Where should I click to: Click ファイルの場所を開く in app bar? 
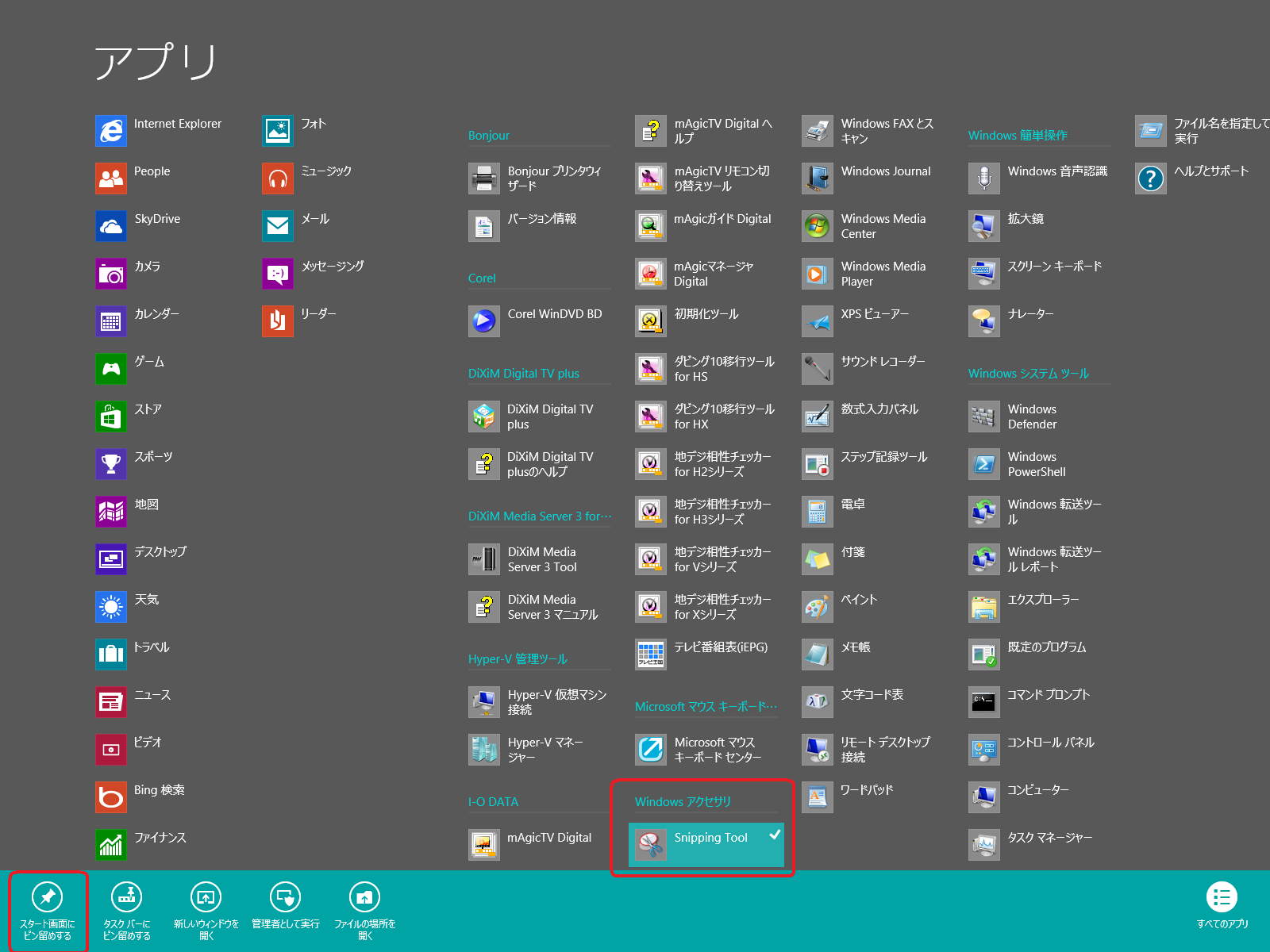click(x=365, y=910)
